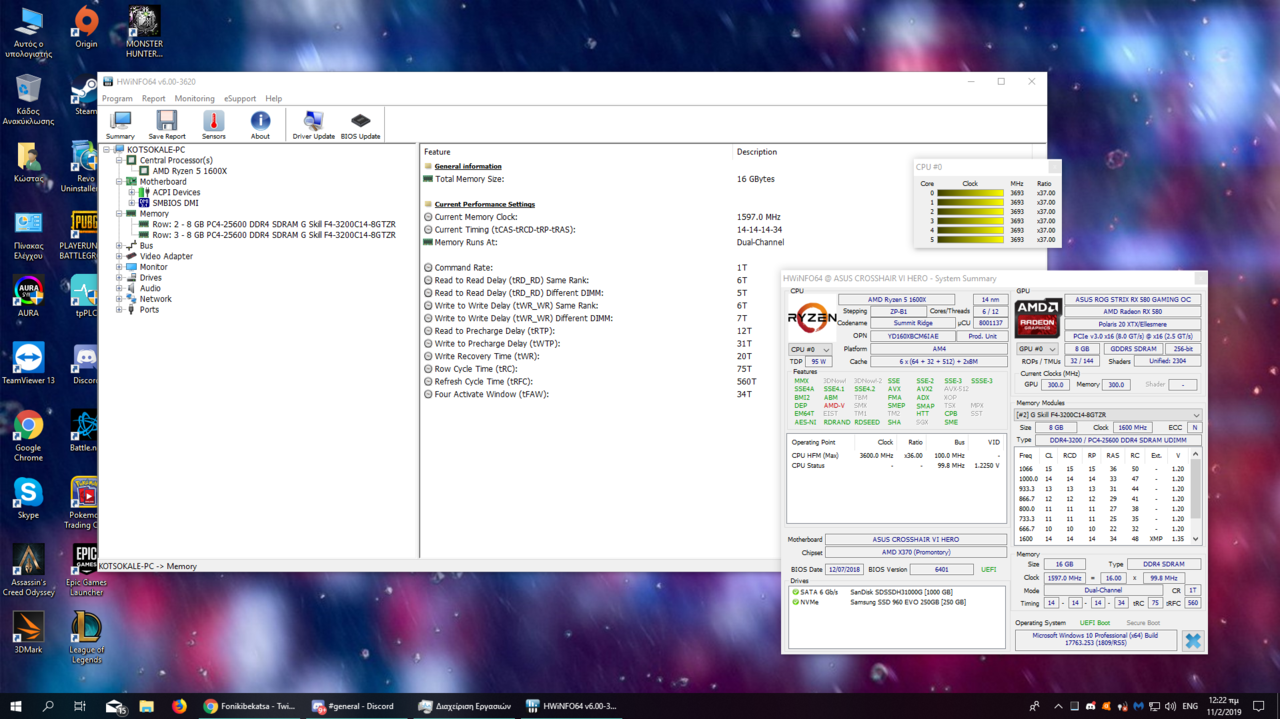The height and width of the screenshot is (719, 1280).
Task: Expand the SMBIOS DMI node
Action: pos(132,203)
